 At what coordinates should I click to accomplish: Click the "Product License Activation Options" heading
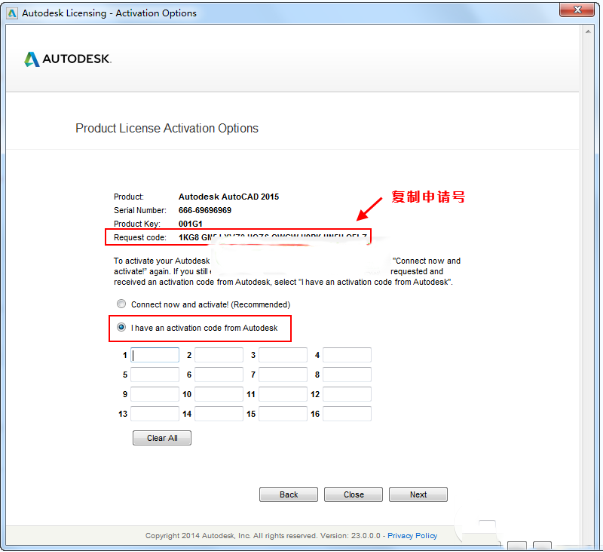(167, 128)
